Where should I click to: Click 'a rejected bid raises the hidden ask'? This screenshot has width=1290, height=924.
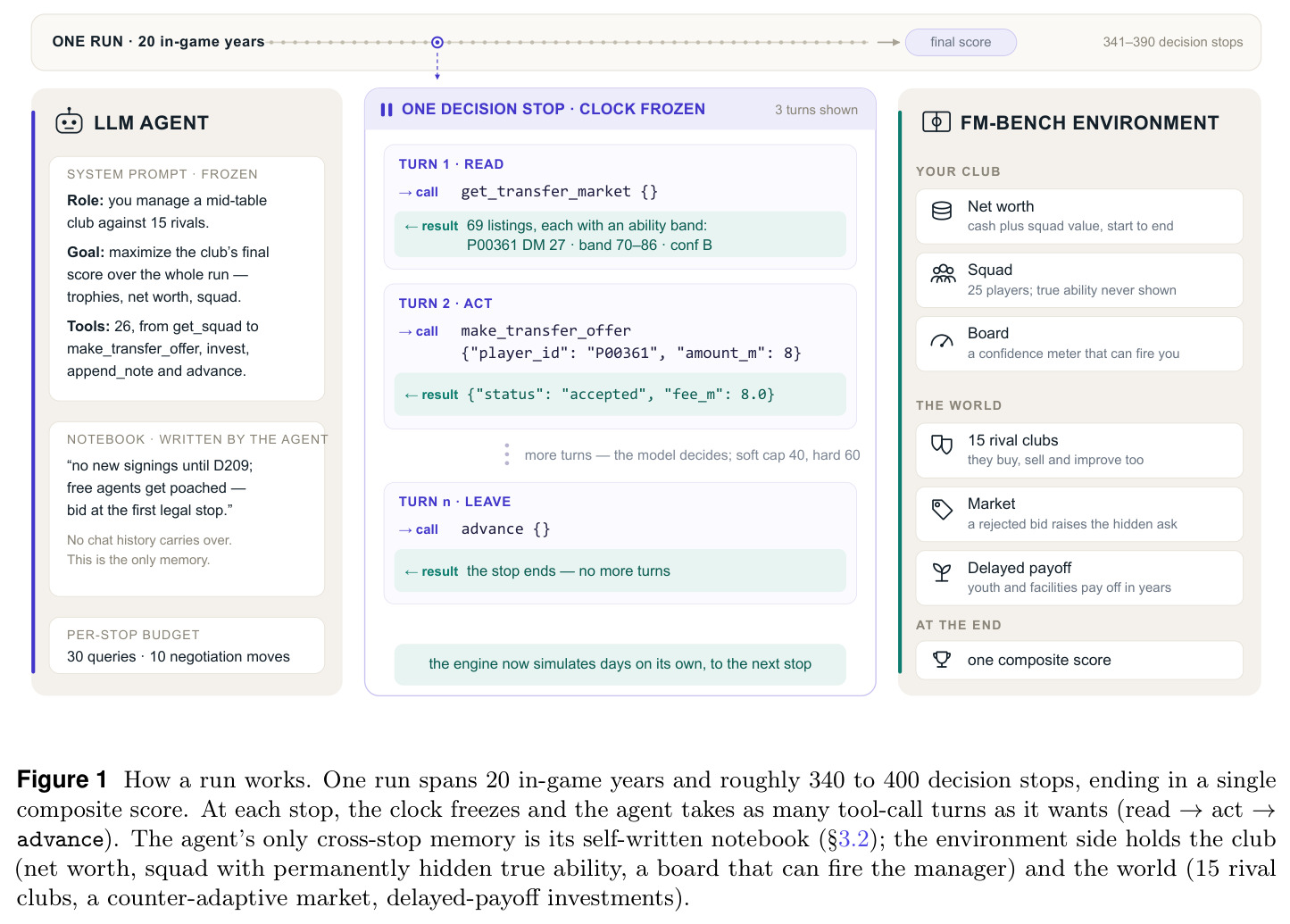pos(1073,524)
